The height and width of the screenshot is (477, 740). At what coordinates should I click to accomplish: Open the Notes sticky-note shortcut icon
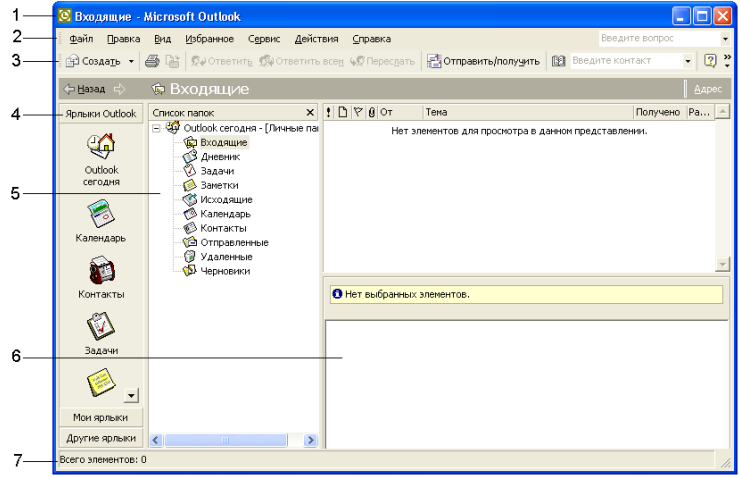pyautogui.click(x=101, y=382)
